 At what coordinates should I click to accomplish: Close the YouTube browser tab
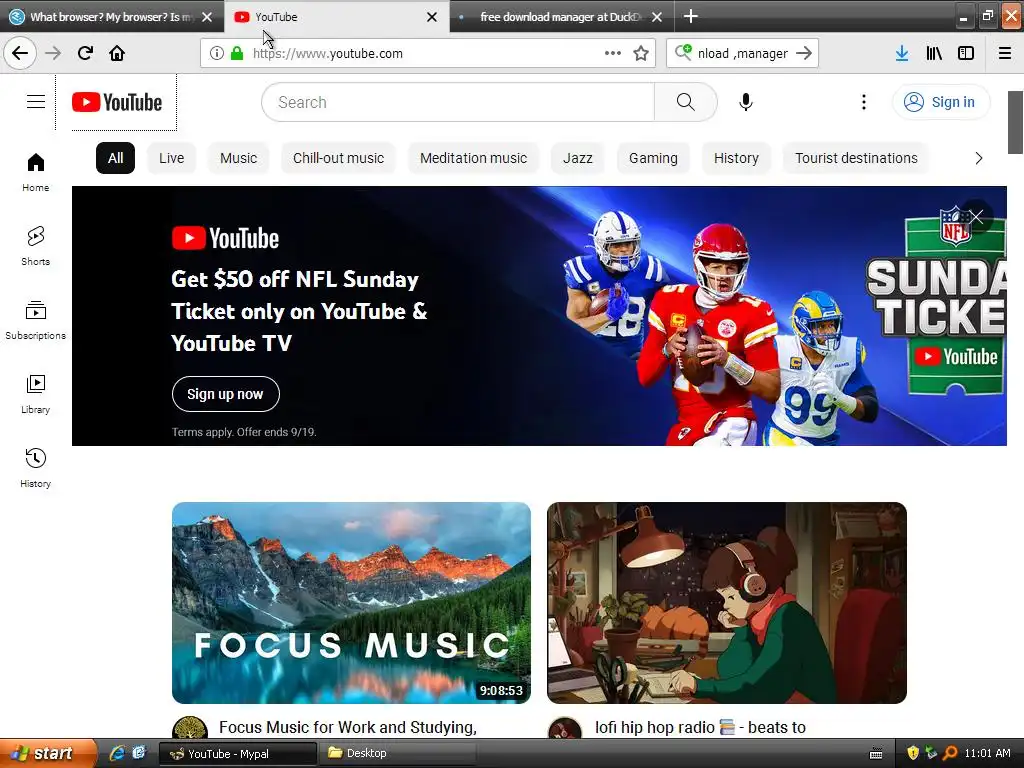432,17
